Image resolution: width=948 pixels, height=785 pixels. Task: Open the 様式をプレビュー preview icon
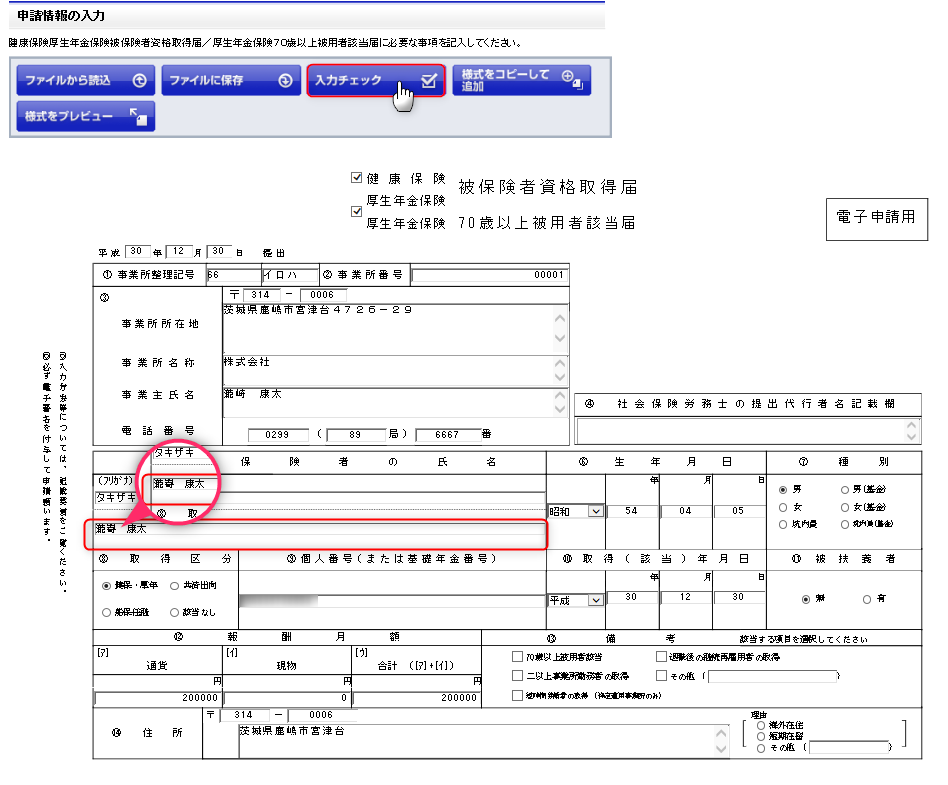[139, 117]
